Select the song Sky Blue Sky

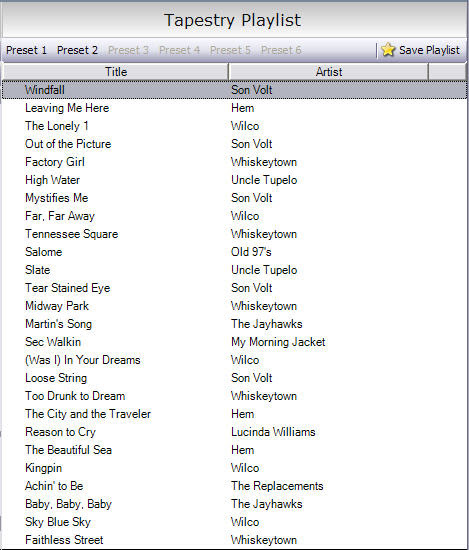click(58, 522)
